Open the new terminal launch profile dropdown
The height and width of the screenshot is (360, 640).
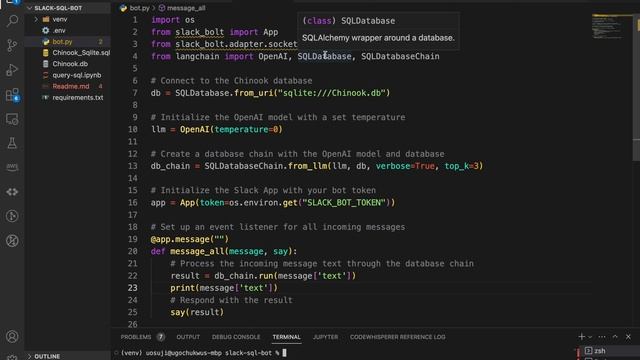[590, 337]
